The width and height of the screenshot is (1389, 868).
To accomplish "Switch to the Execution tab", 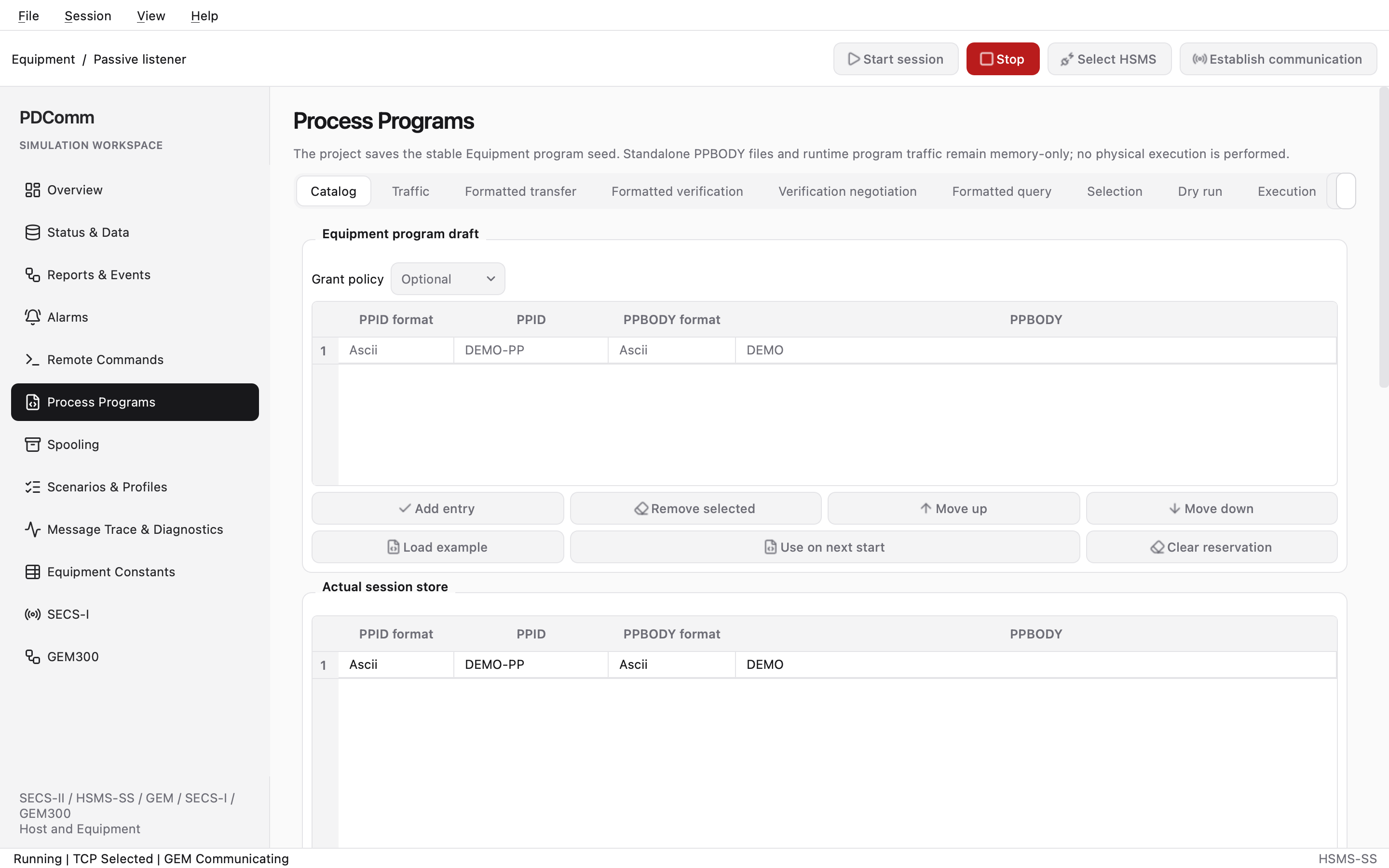I will 1287,191.
